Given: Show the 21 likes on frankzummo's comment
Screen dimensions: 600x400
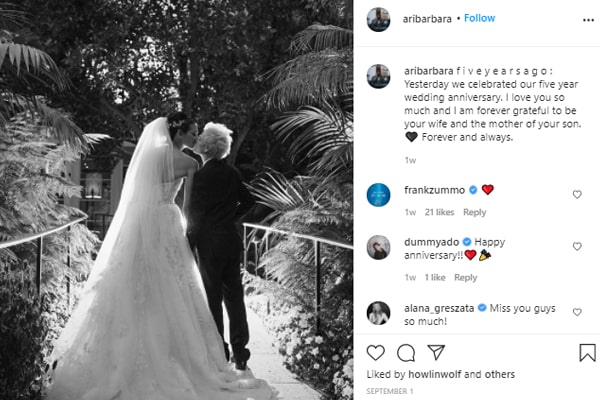Looking at the screenshot, I should click(x=439, y=212).
